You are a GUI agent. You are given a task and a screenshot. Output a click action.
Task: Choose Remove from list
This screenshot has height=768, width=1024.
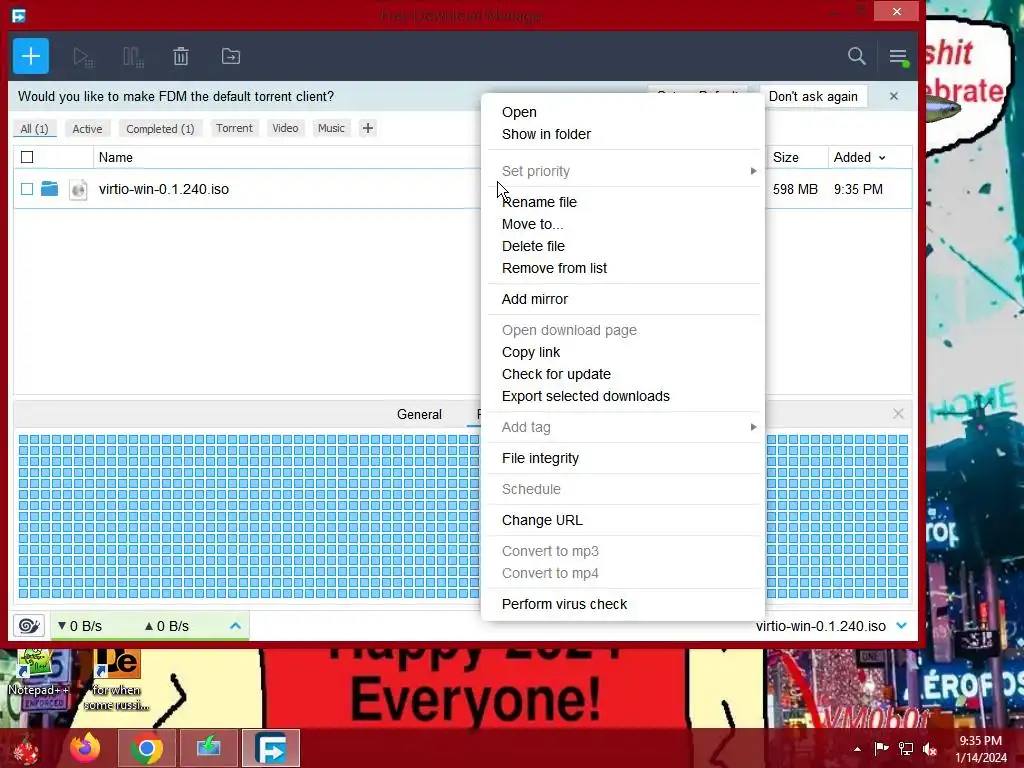point(554,268)
